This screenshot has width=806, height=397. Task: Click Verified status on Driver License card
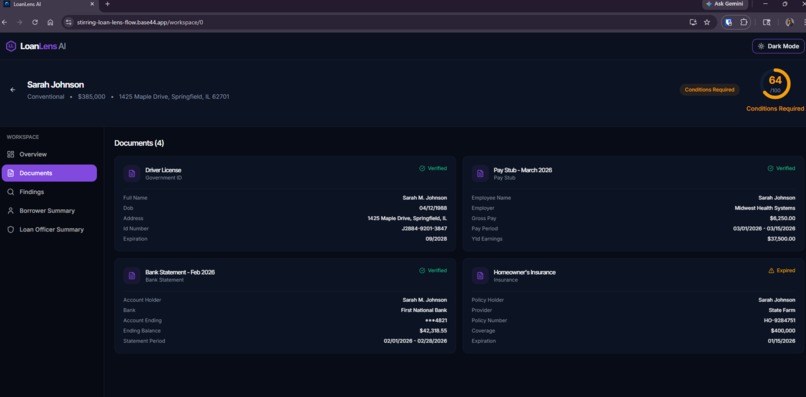tap(433, 168)
